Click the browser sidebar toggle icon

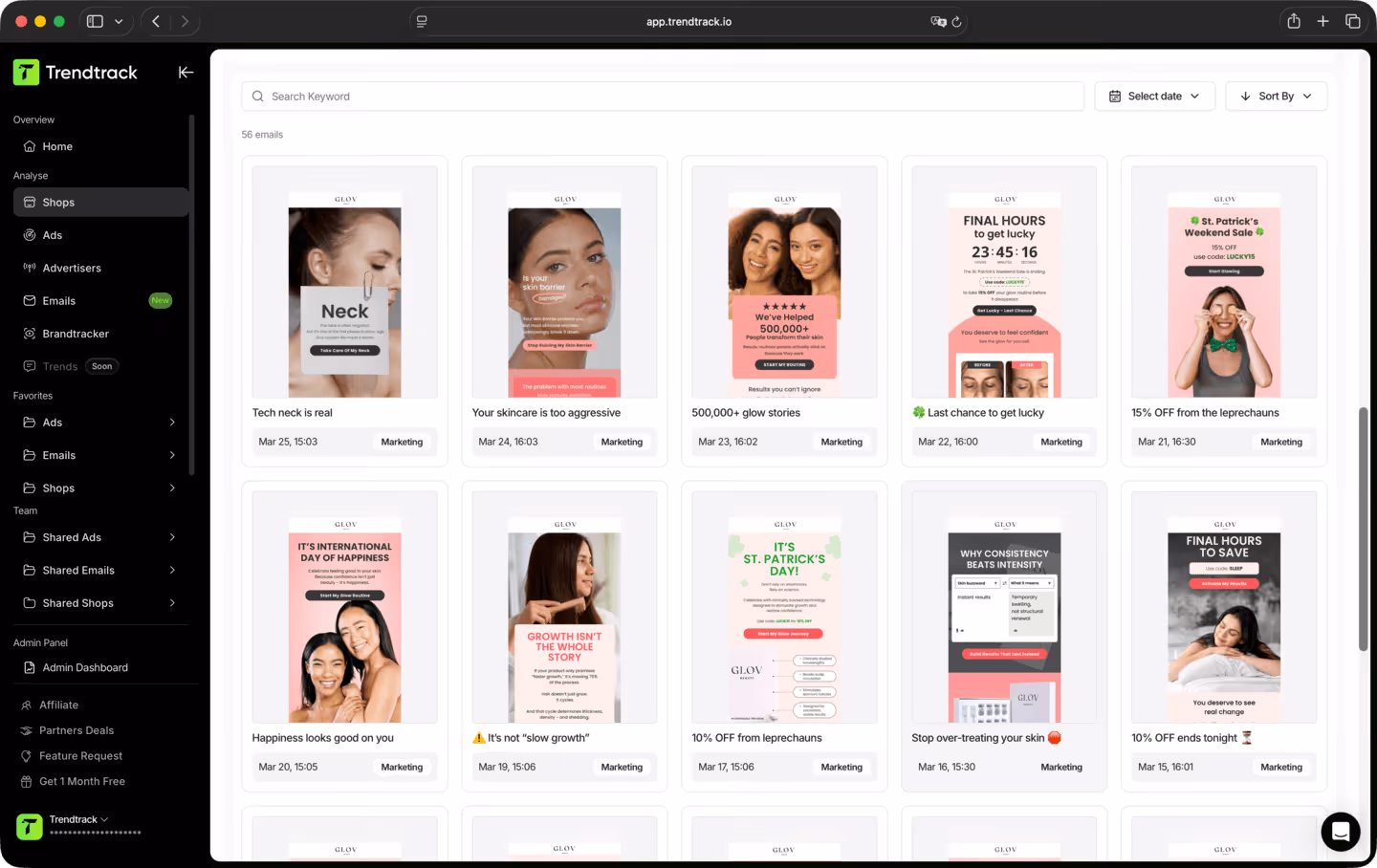tap(95, 21)
